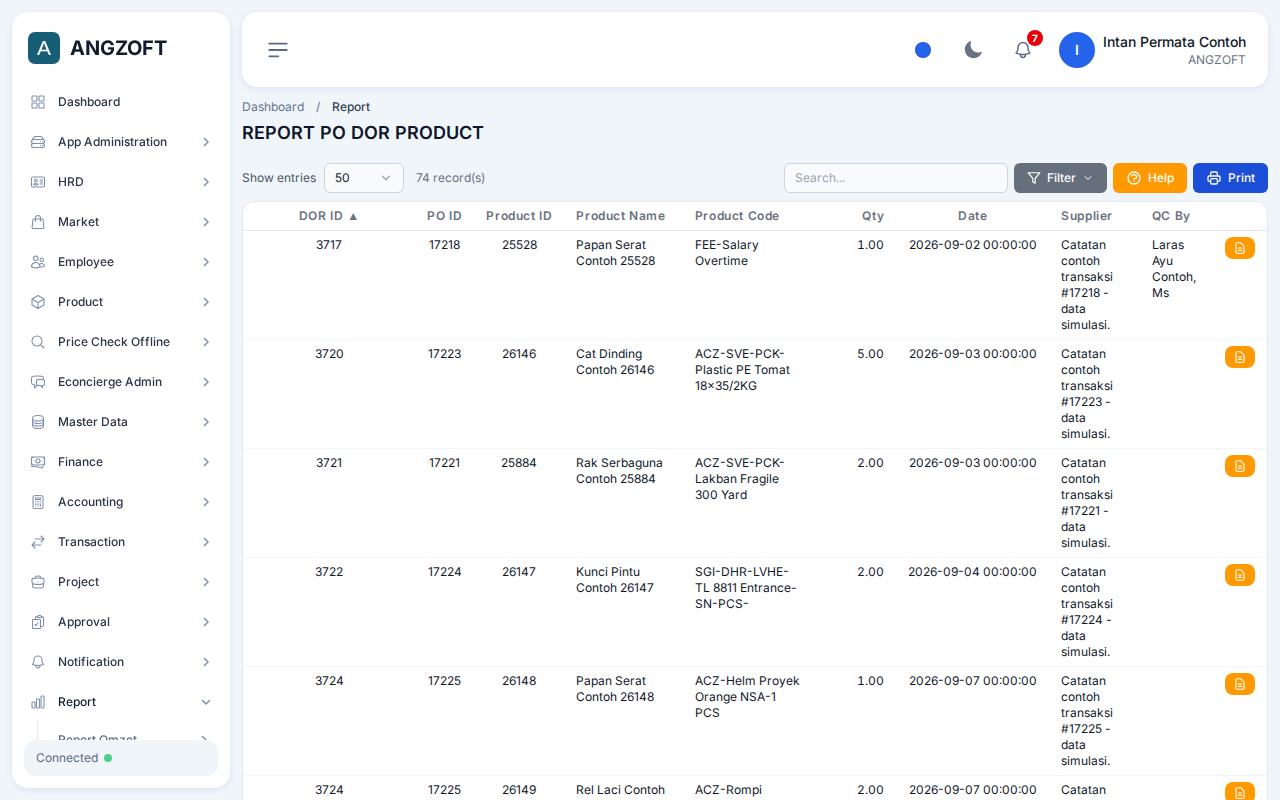Click the blue Print button

point(1230,178)
